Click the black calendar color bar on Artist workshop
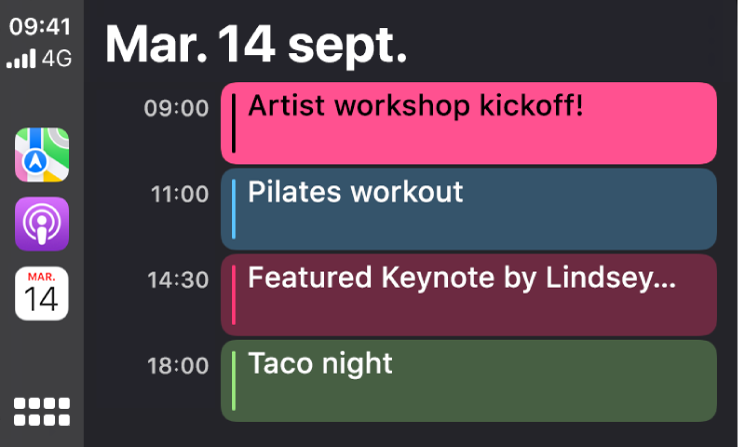Image resolution: width=739 pixels, height=447 pixels. (x=234, y=123)
